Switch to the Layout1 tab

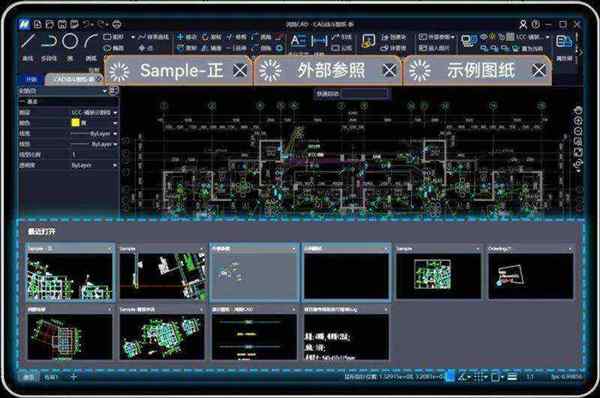point(52,377)
